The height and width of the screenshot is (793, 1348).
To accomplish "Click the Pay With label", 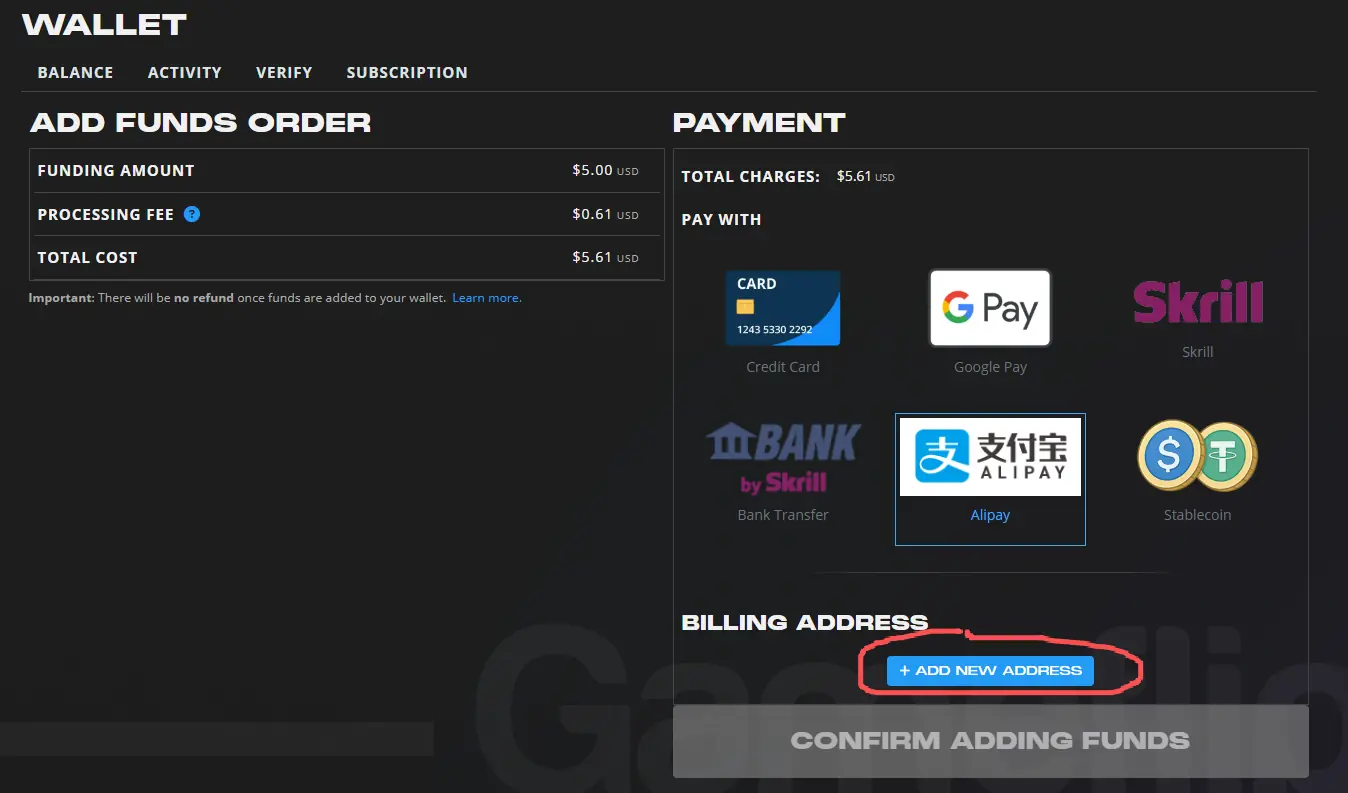I will coord(721,219).
